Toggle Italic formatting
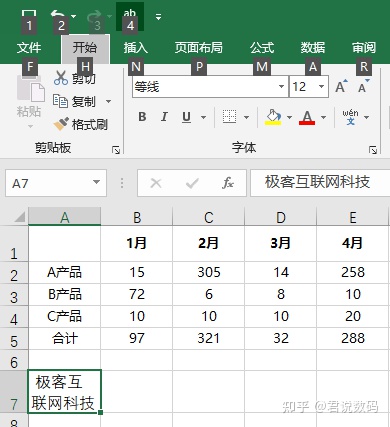Image resolution: width=390 pixels, height=427 pixels. point(164,117)
